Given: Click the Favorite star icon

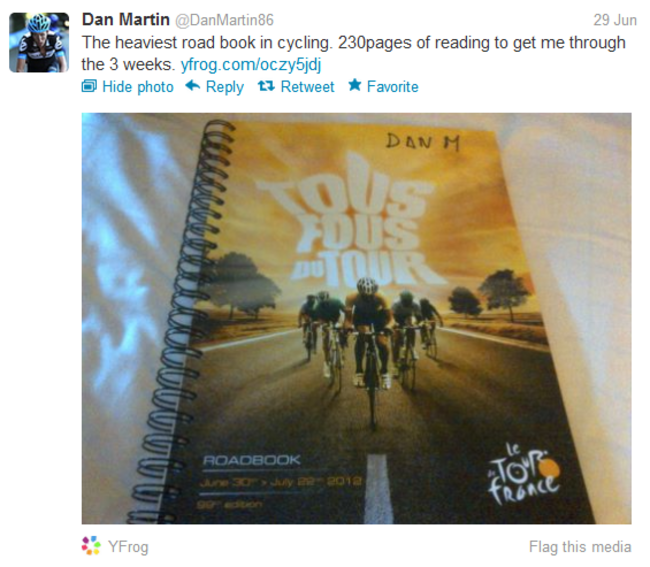Looking at the screenshot, I should 354,85.
